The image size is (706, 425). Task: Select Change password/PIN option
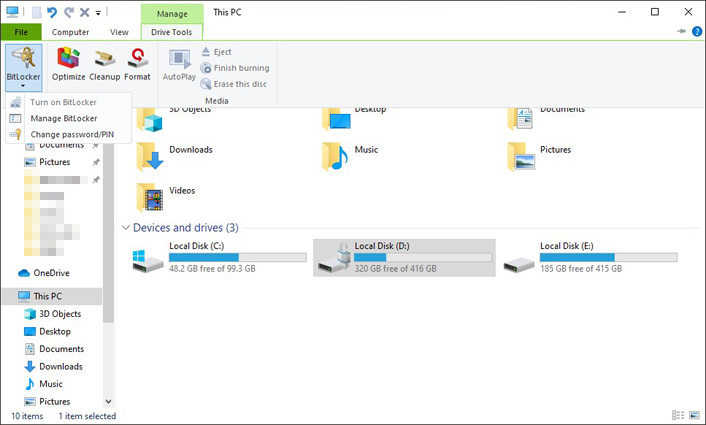(x=72, y=134)
